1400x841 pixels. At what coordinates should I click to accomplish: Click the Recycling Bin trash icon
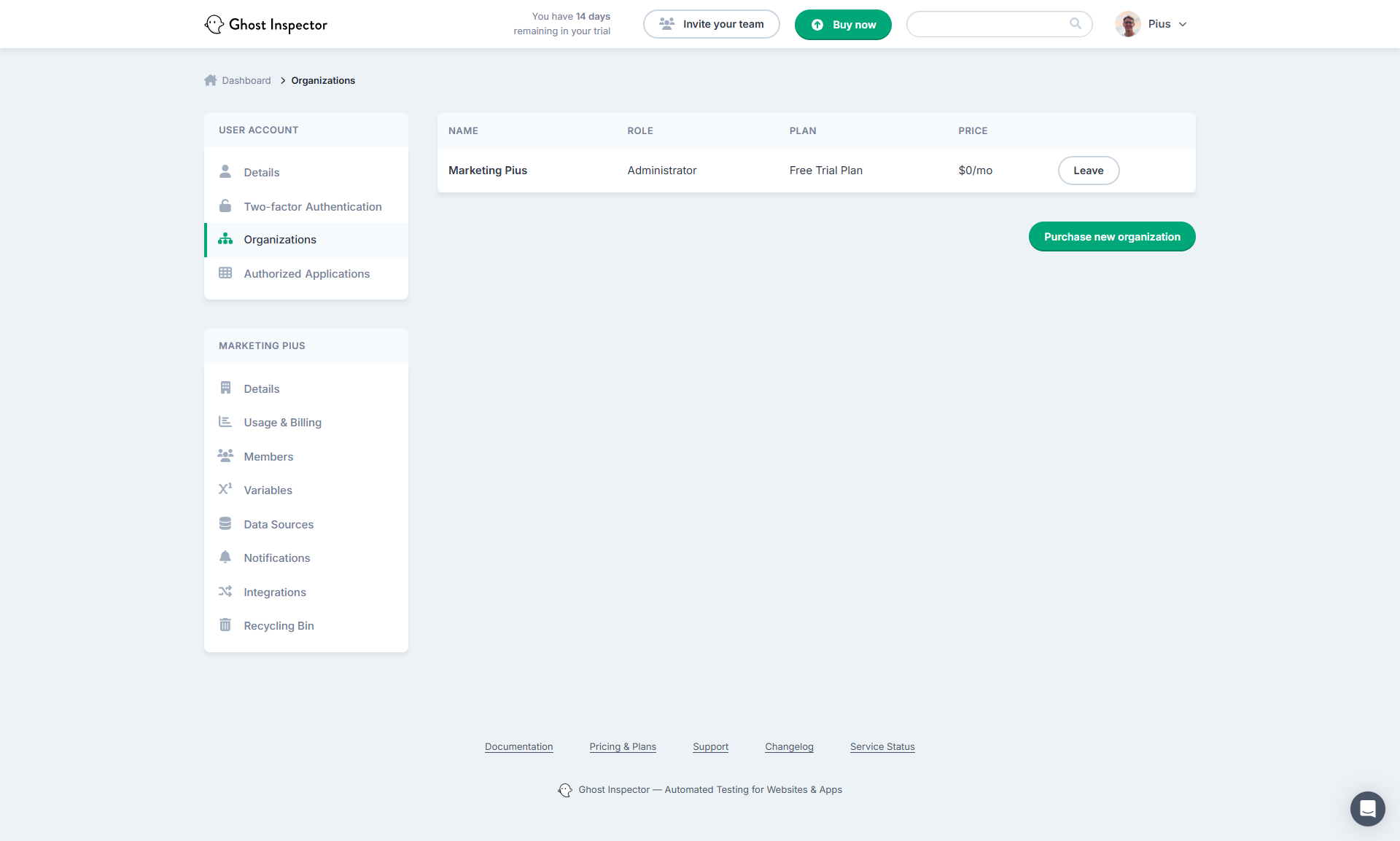225,625
